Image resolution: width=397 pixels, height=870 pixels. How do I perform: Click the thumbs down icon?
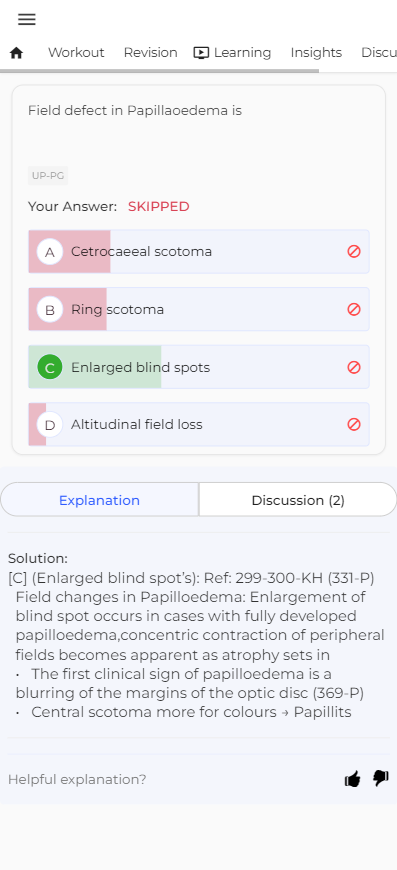[381, 778]
